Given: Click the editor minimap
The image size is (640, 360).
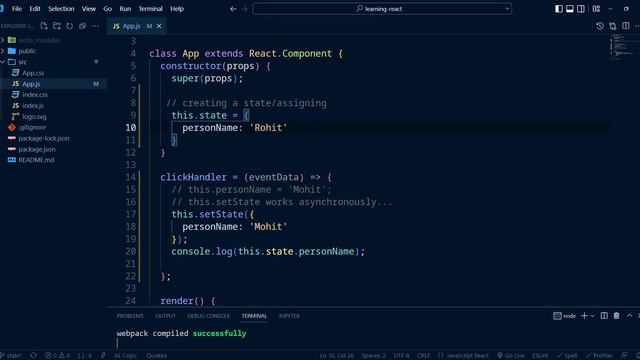Looking at the screenshot, I should coord(622,47).
